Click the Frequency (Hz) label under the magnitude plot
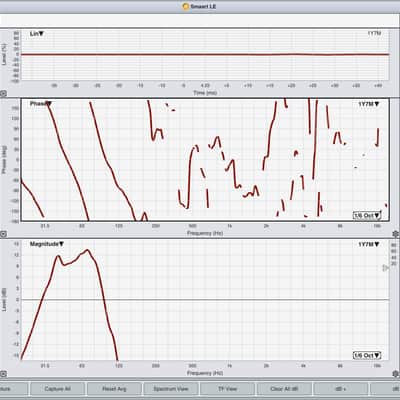The width and height of the screenshot is (400, 400). [205, 373]
